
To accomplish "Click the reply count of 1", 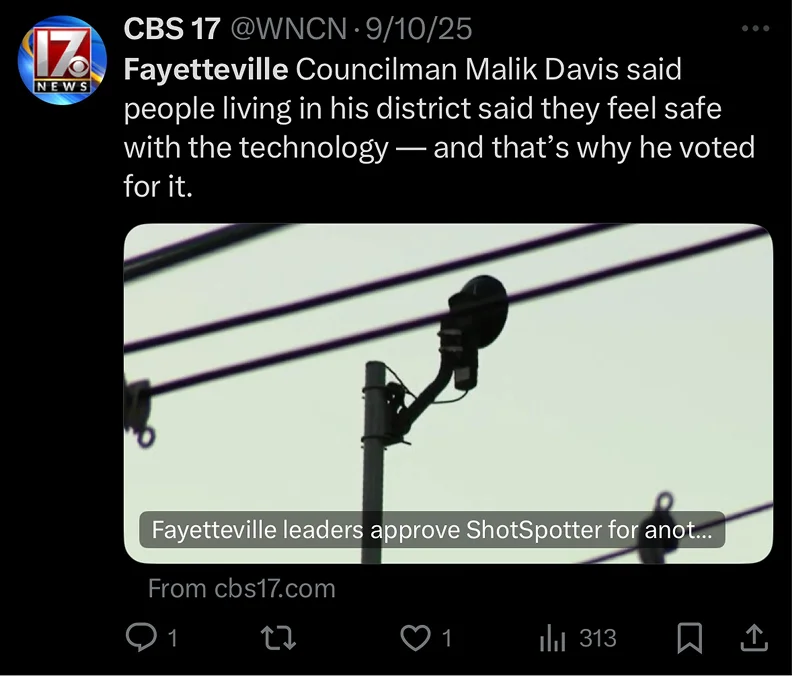I will tap(172, 639).
